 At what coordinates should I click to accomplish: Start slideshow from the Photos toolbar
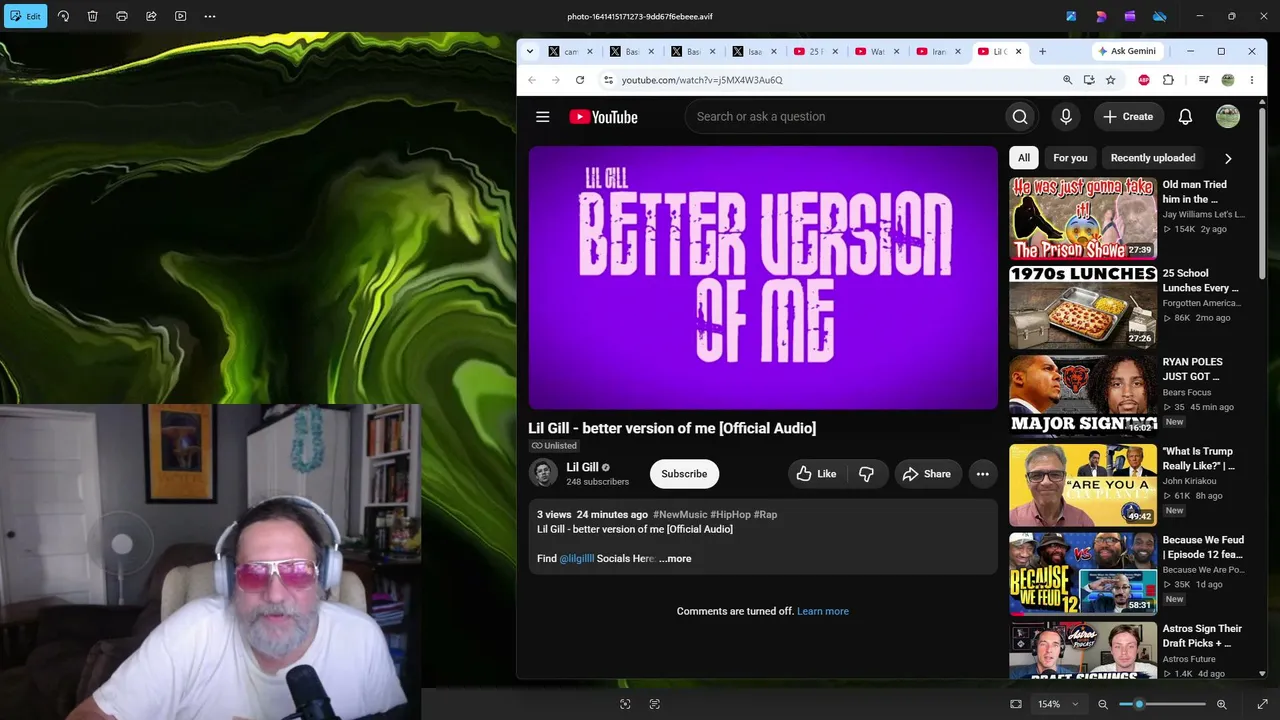click(x=181, y=16)
